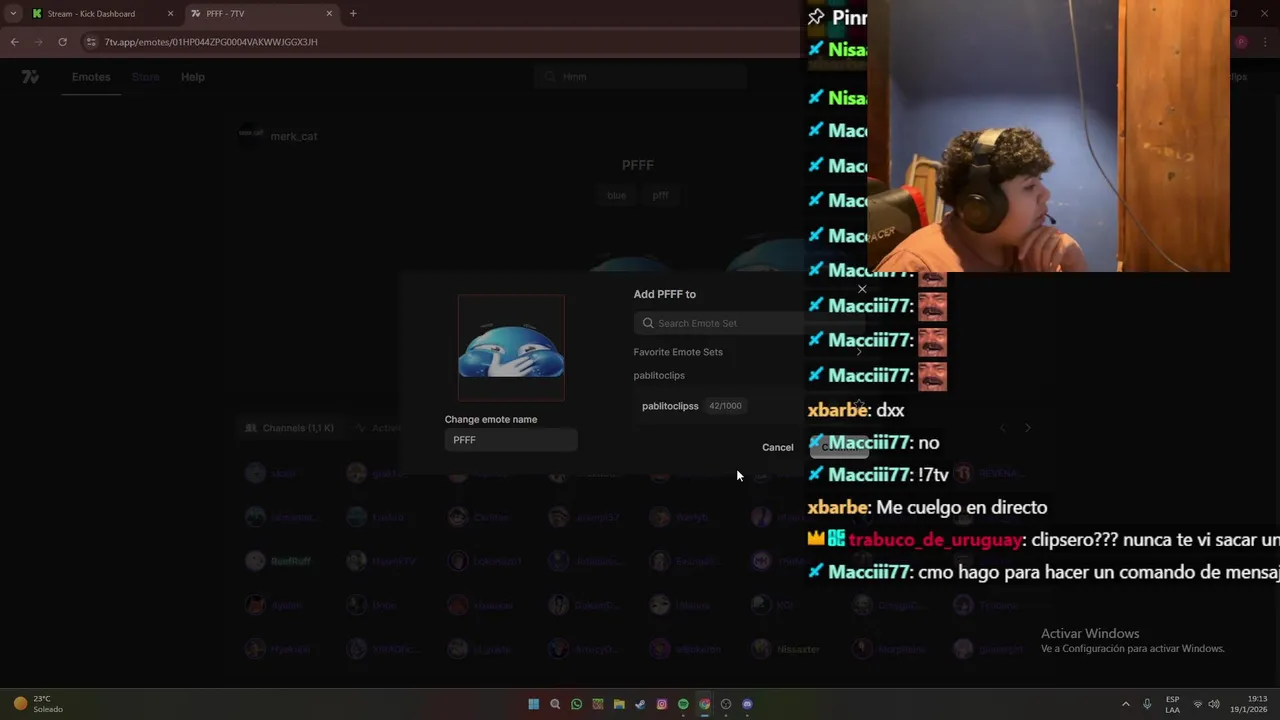Screen dimensions: 1280x720
Task: Go back in browser history
Action: pos(14,42)
